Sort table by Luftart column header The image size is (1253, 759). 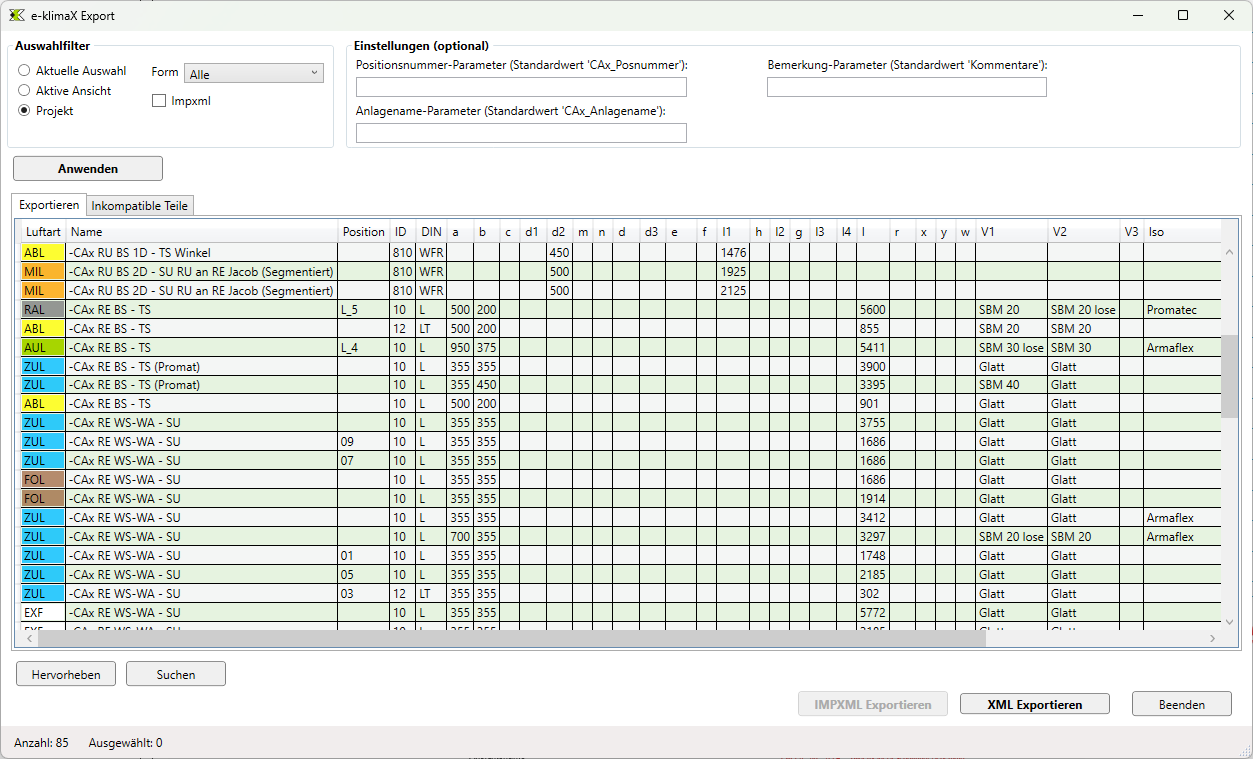point(43,232)
